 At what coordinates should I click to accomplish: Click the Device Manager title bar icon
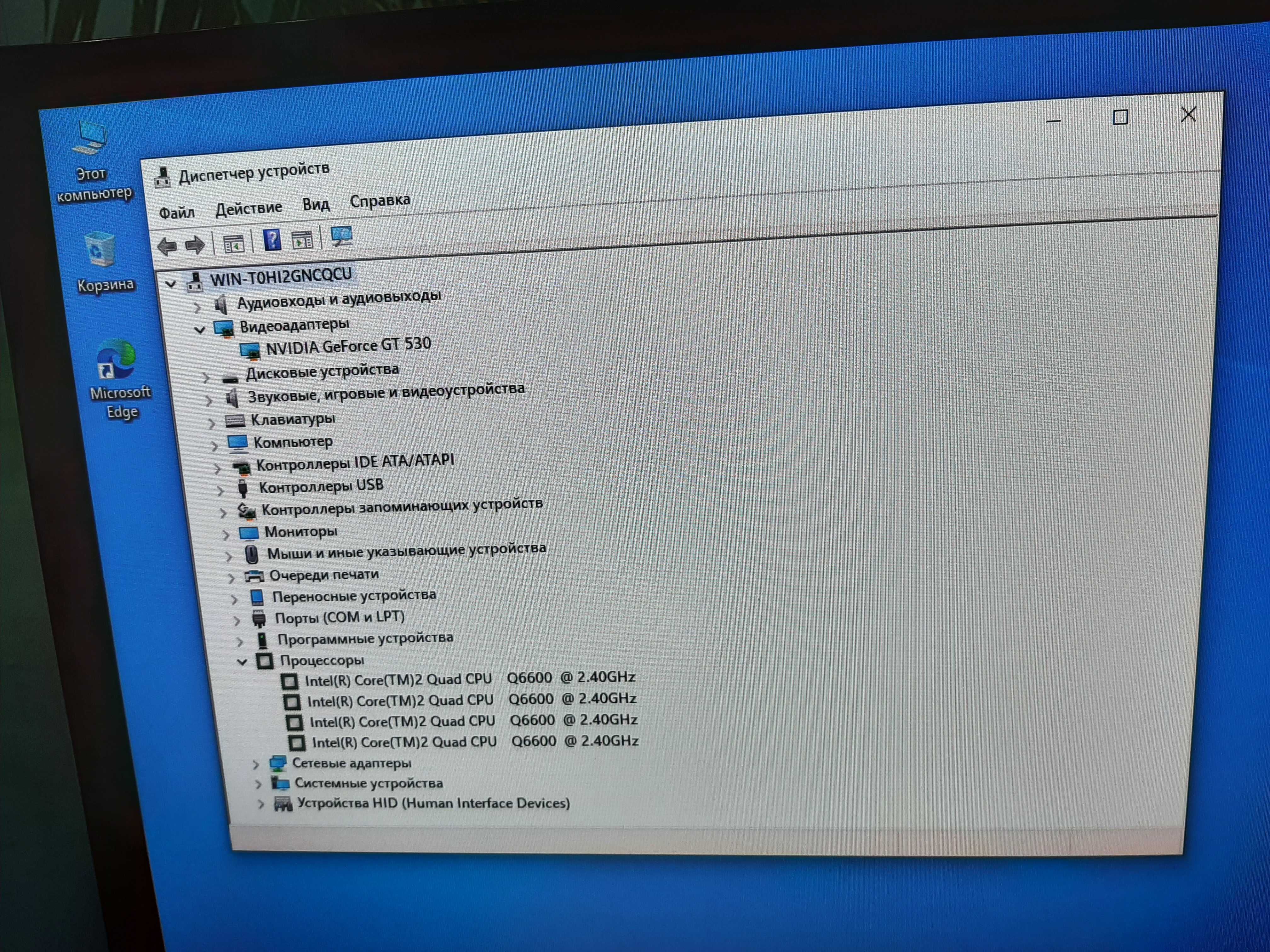click(x=163, y=177)
